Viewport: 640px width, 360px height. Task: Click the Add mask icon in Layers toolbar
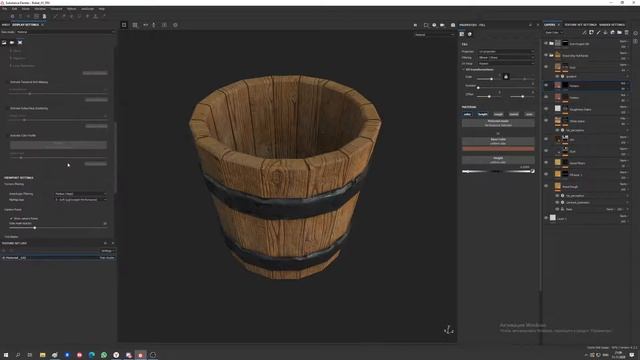pos(591,33)
